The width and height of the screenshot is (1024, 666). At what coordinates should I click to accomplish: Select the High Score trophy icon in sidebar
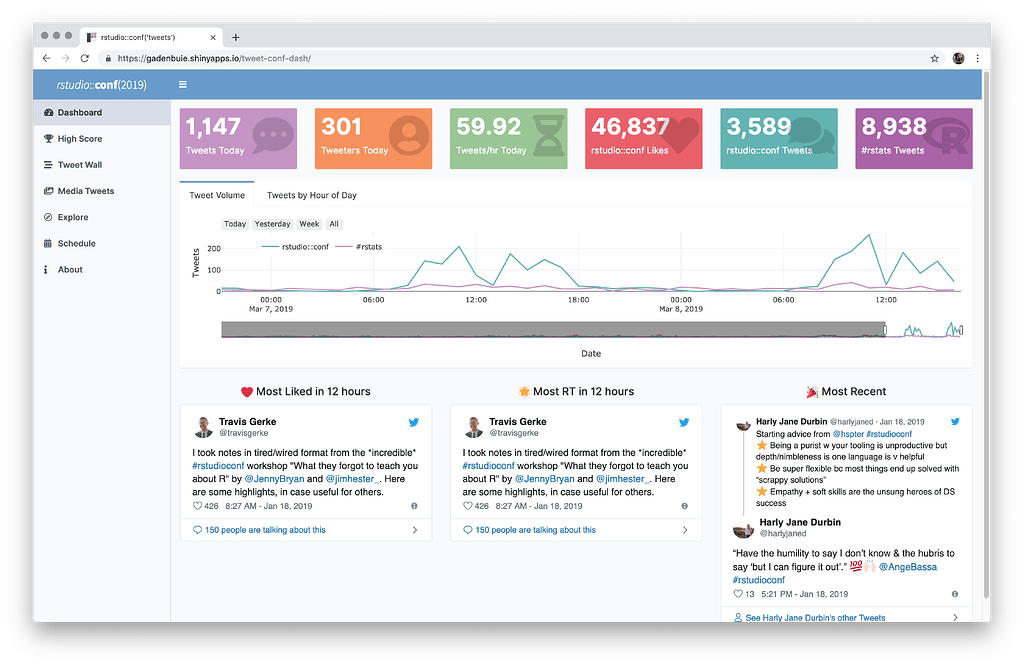click(50, 139)
